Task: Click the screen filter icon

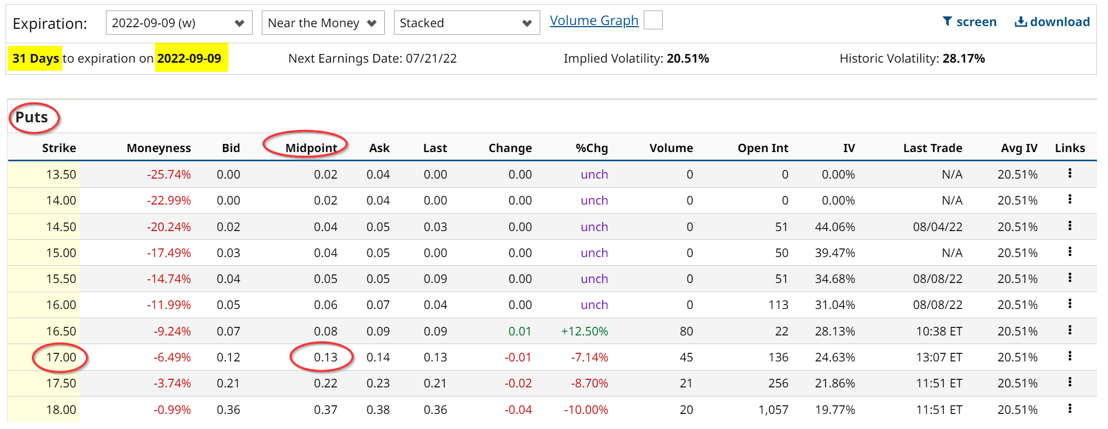Action: [947, 21]
